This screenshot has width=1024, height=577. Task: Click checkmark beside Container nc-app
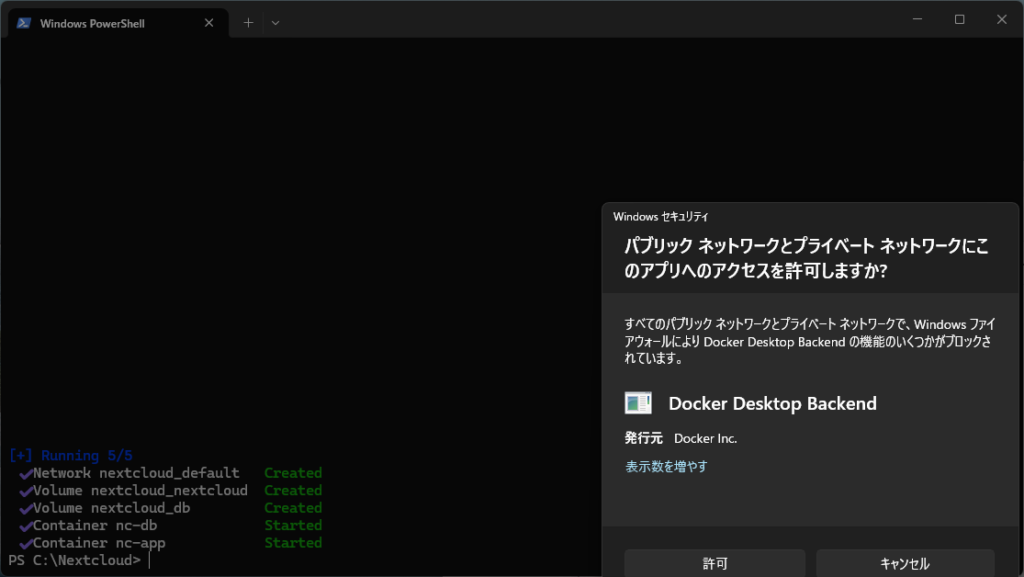tap(25, 543)
